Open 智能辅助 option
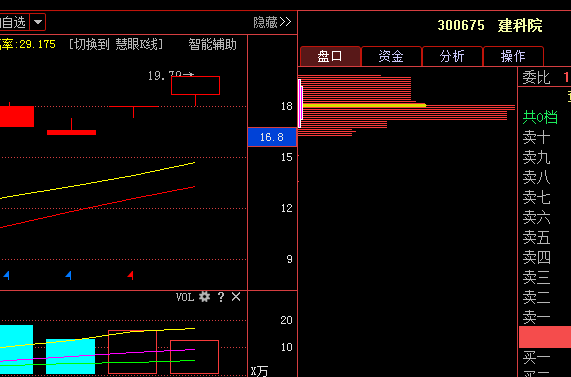 (213, 44)
